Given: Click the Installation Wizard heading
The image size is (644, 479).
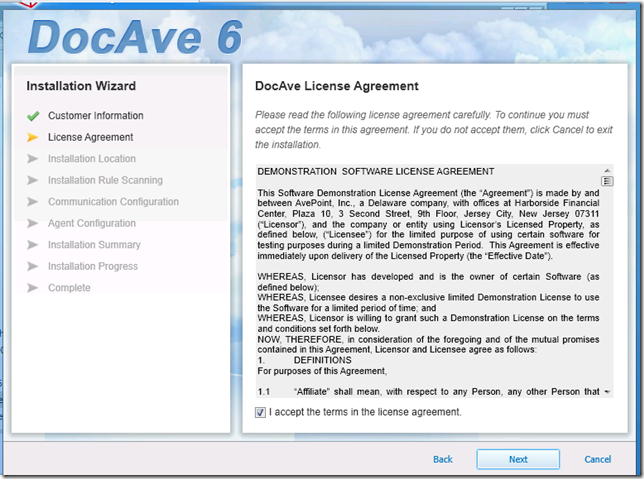Looking at the screenshot, I should [81, 86].
